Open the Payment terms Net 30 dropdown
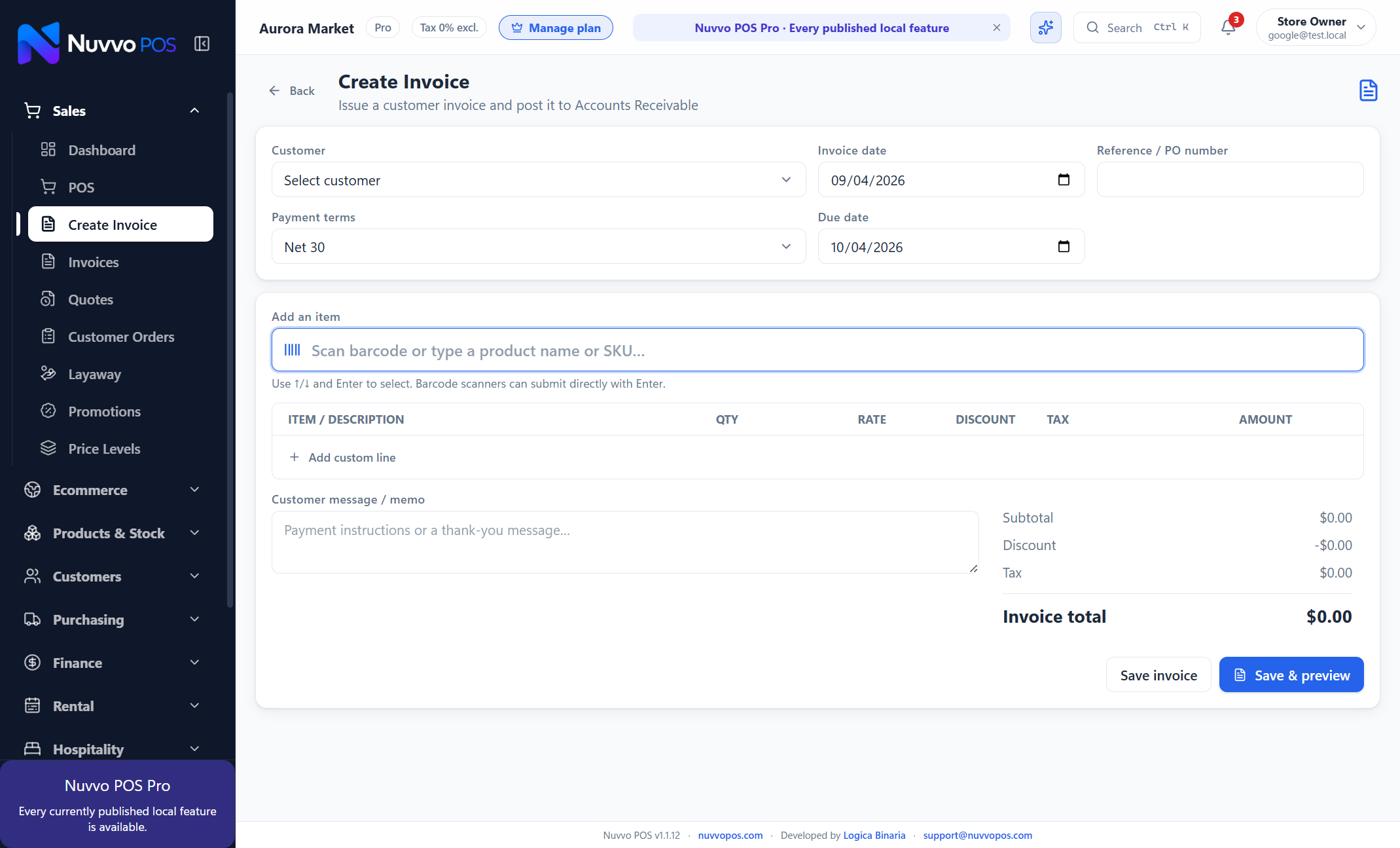 pyautogui.click(x=538, y=246)
